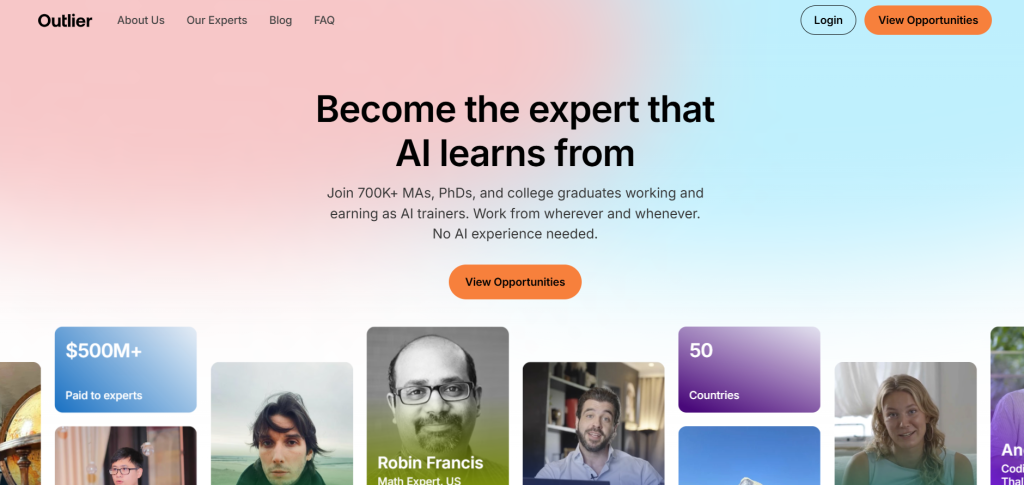This screenshot has height=485, width=1024.
Task: Select the $500M+ Paid to experts card
Action: click(125, 369)
